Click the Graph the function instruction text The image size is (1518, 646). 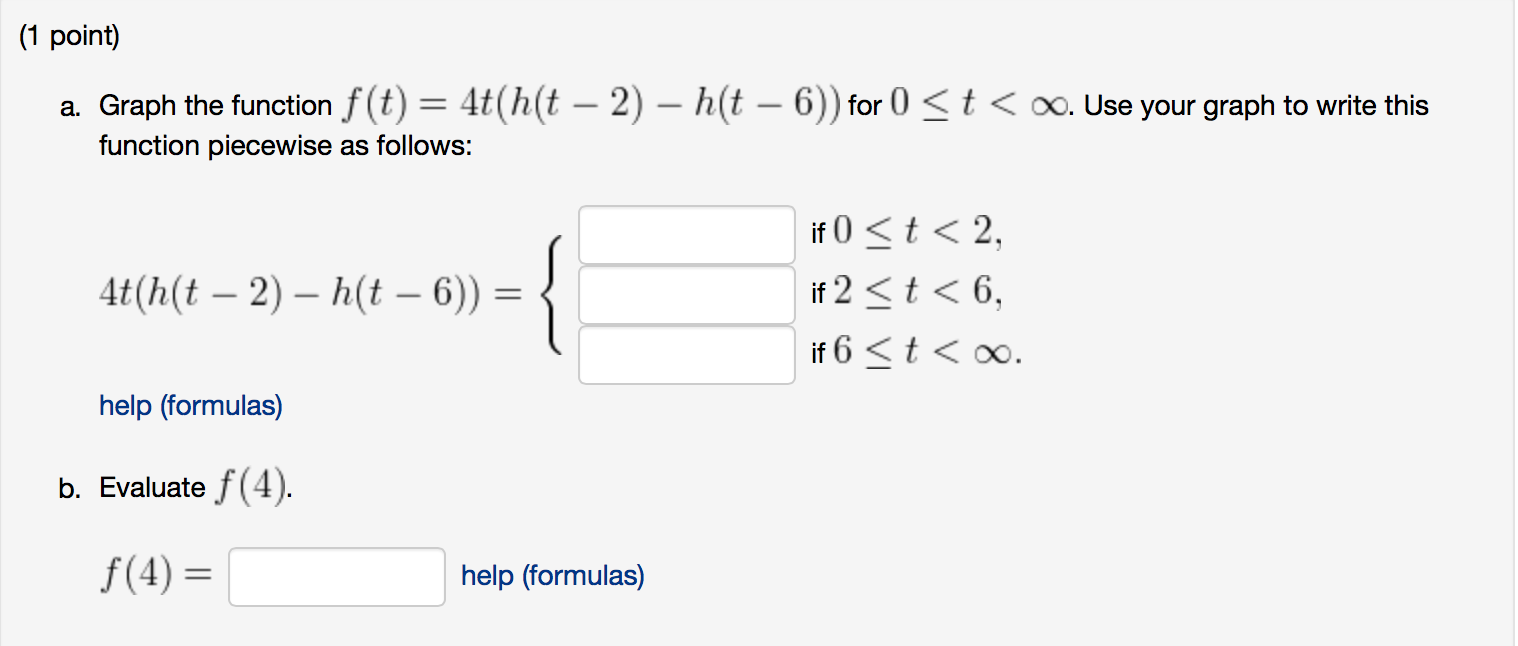click(x=400, y=105)
